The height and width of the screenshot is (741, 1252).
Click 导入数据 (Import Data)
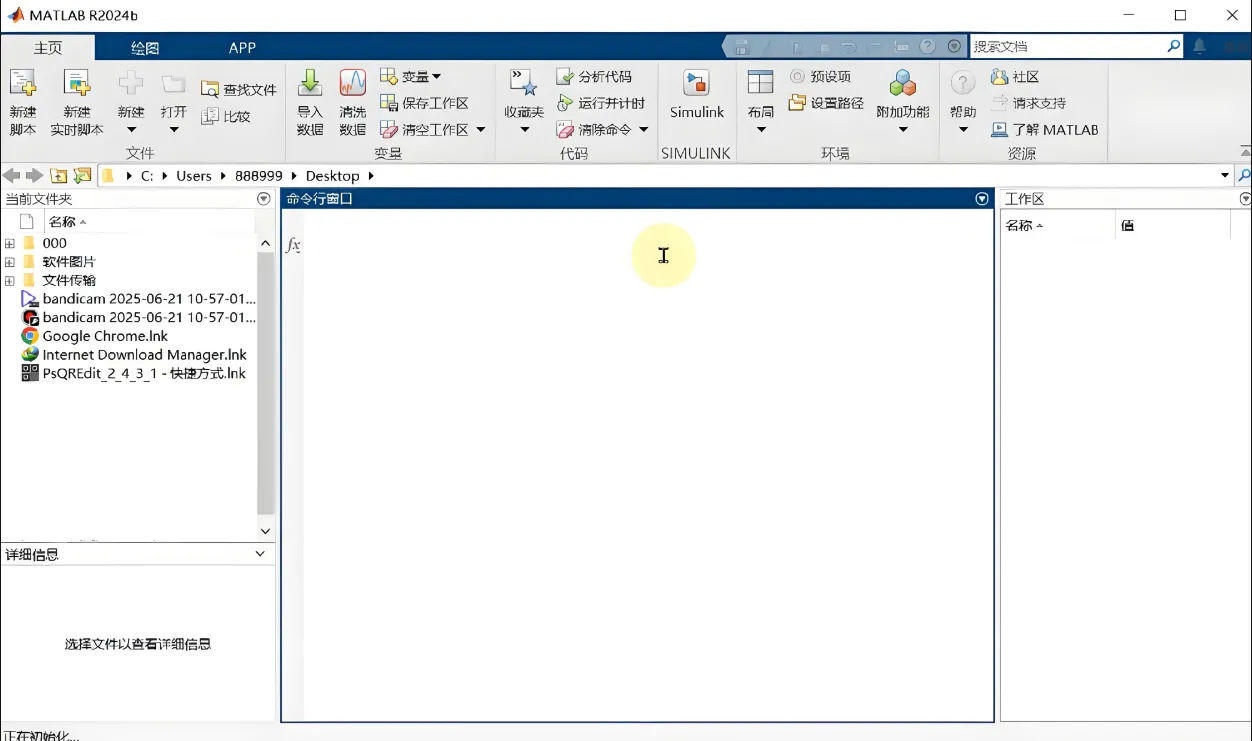click(310, 102)
